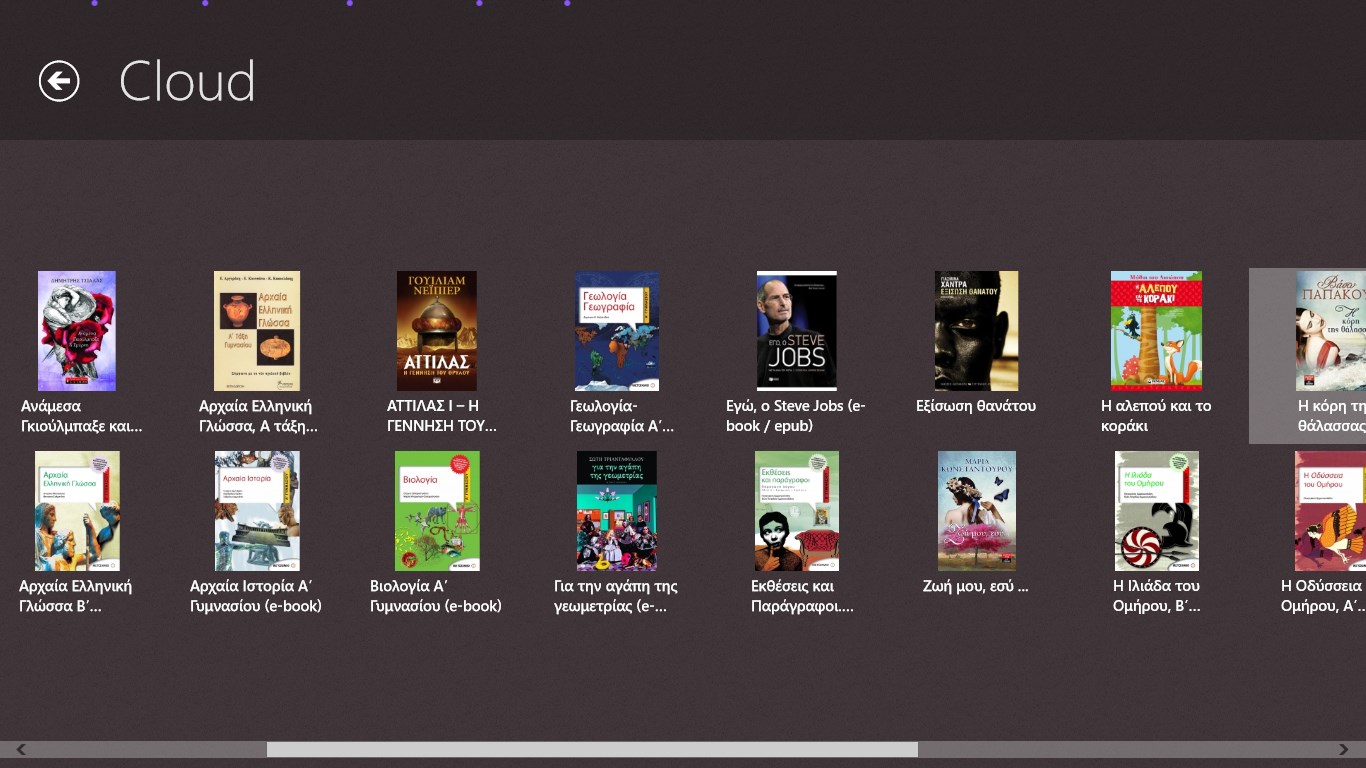Select "Η Οδύσσεια του Ομήρου, Α΄"
Screen dimensions: 1366x768
pos(1330,511)
